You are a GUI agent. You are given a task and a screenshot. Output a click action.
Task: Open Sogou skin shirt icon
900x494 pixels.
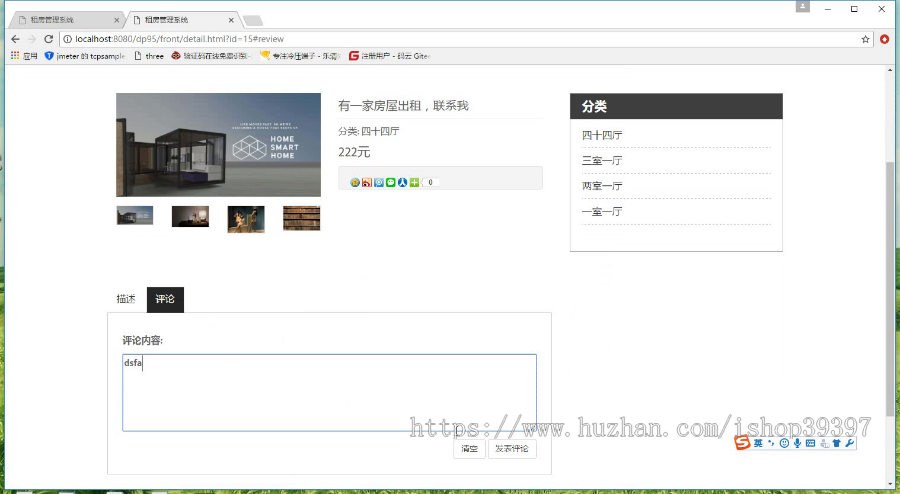click(x=836, y=443)
